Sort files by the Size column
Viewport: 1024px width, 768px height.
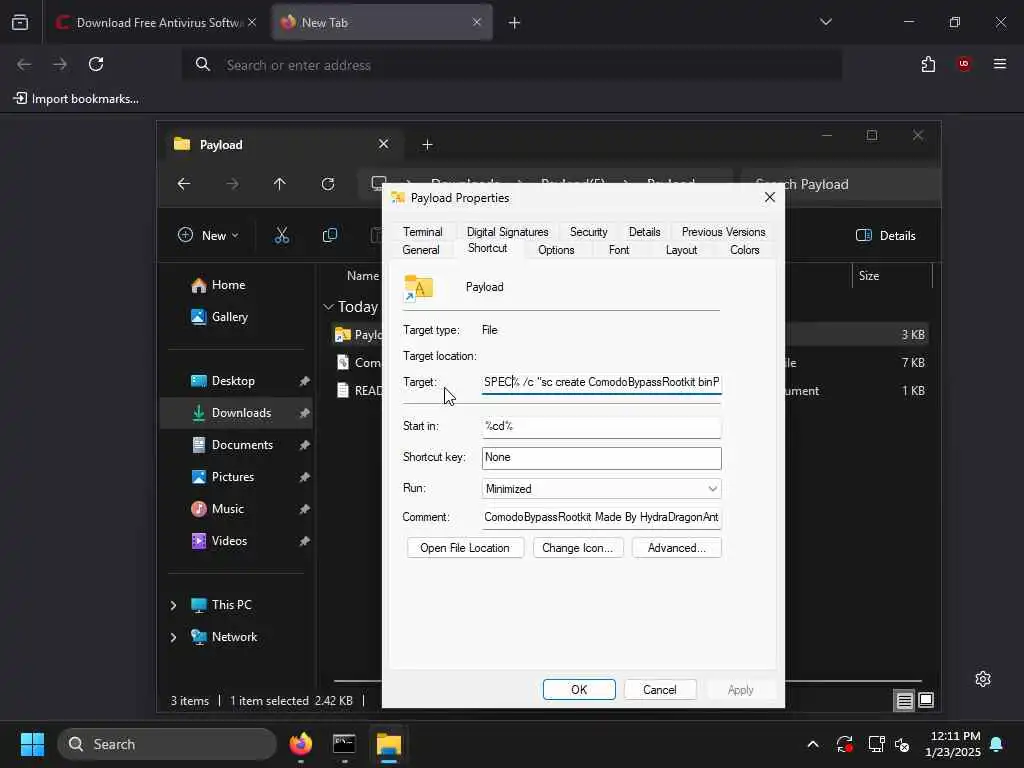tap(869, 276)
